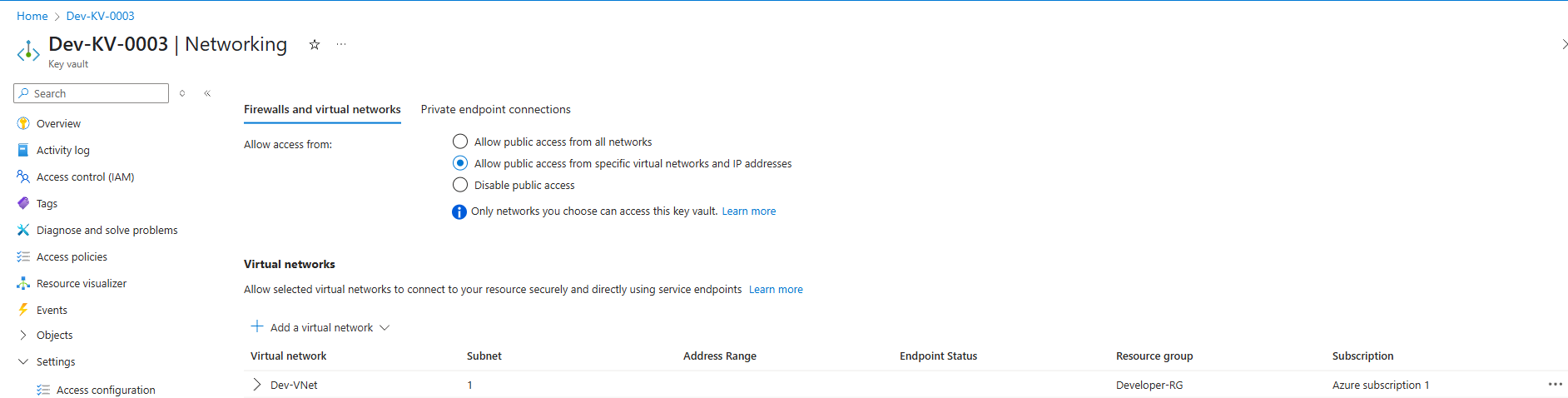Select Allow public access from all networks
Image resolution: width=1568 pixels, height=398 pixels.
(460, 142)
